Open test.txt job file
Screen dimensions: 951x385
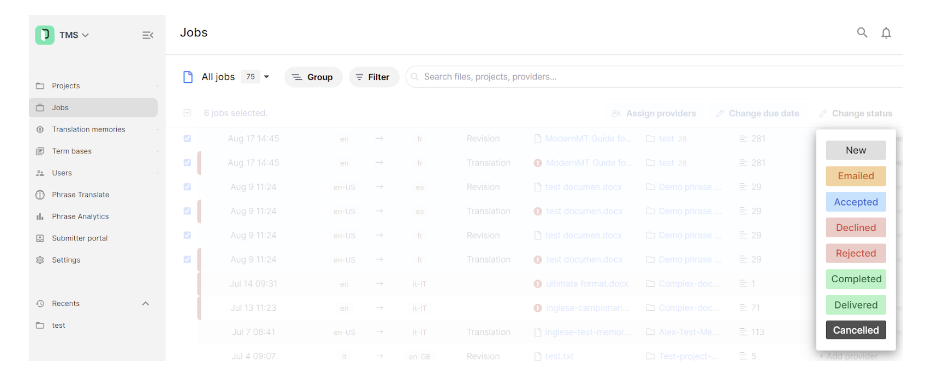point(560,357)
